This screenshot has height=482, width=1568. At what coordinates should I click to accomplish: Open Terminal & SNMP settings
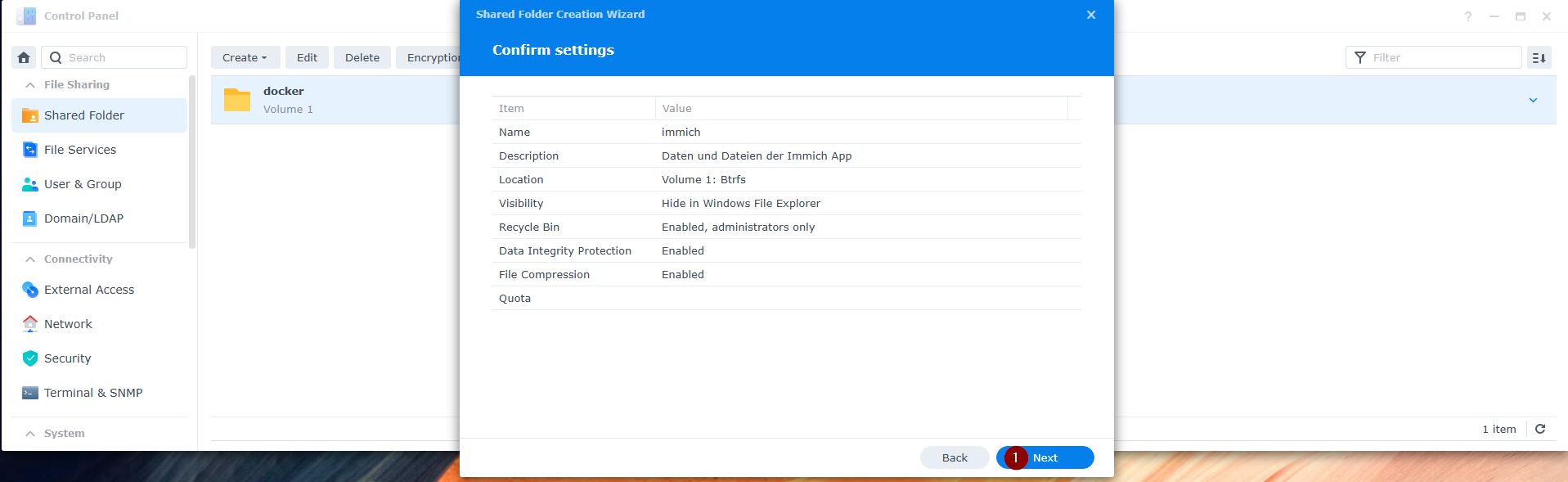click(x=92, y=393)
